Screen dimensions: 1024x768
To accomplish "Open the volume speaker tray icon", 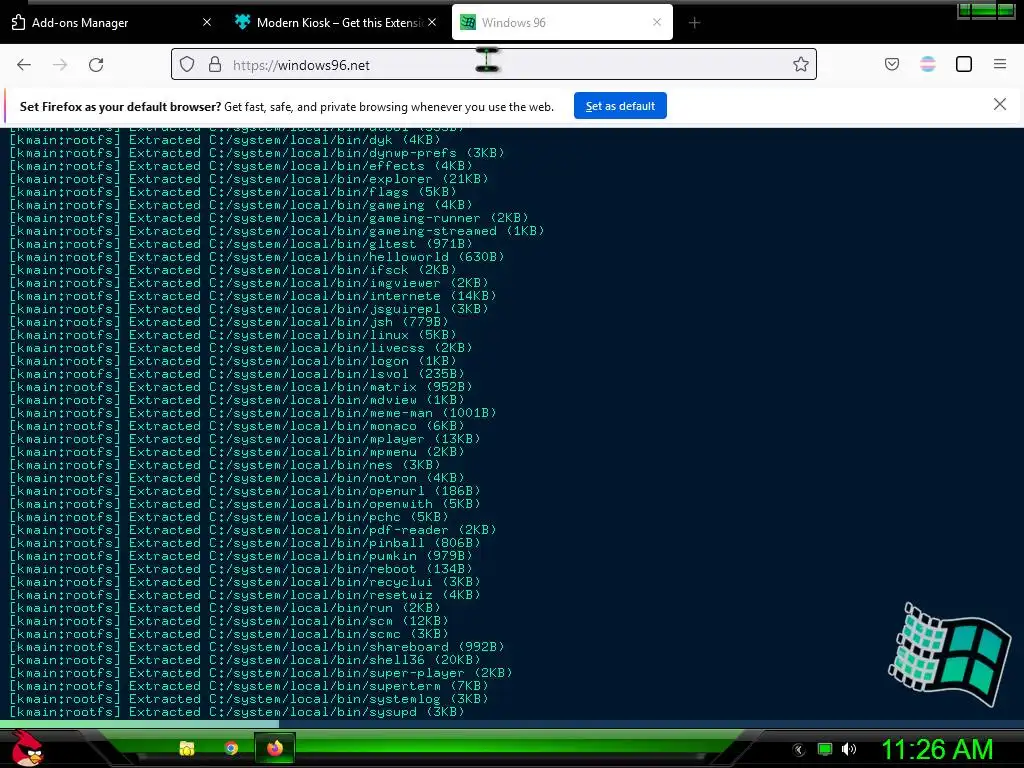I will point(848,749).
